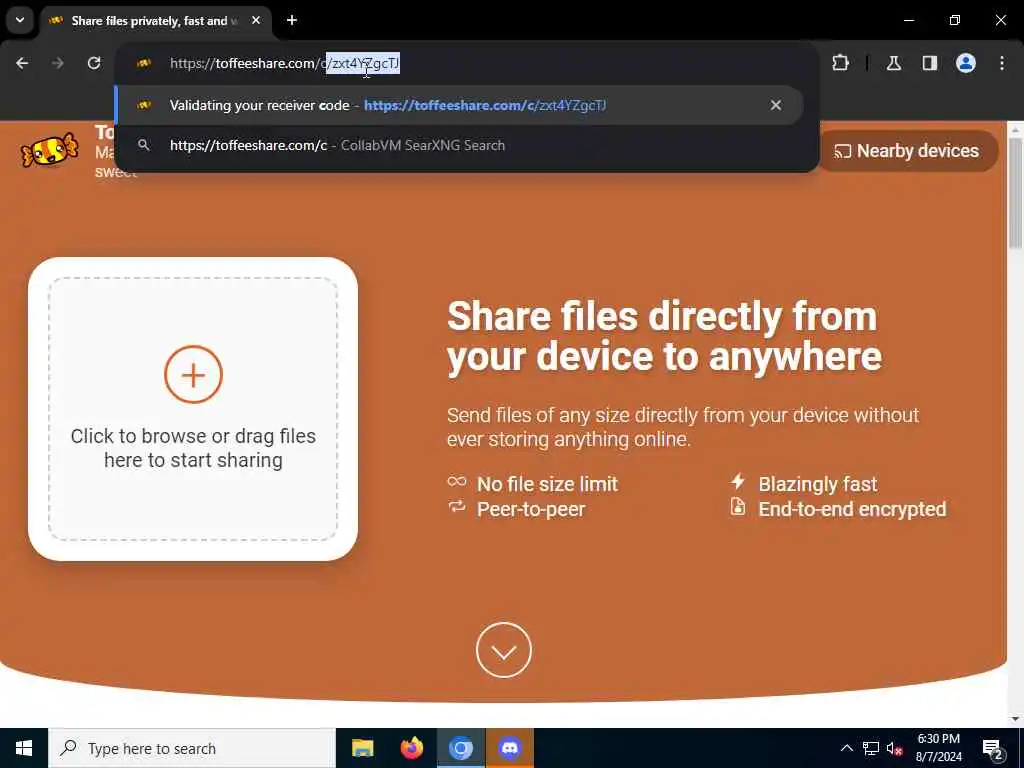1024x768 pixels.
Task: Select the Chromium taskbar icon
Action: [x=460, y=748]
